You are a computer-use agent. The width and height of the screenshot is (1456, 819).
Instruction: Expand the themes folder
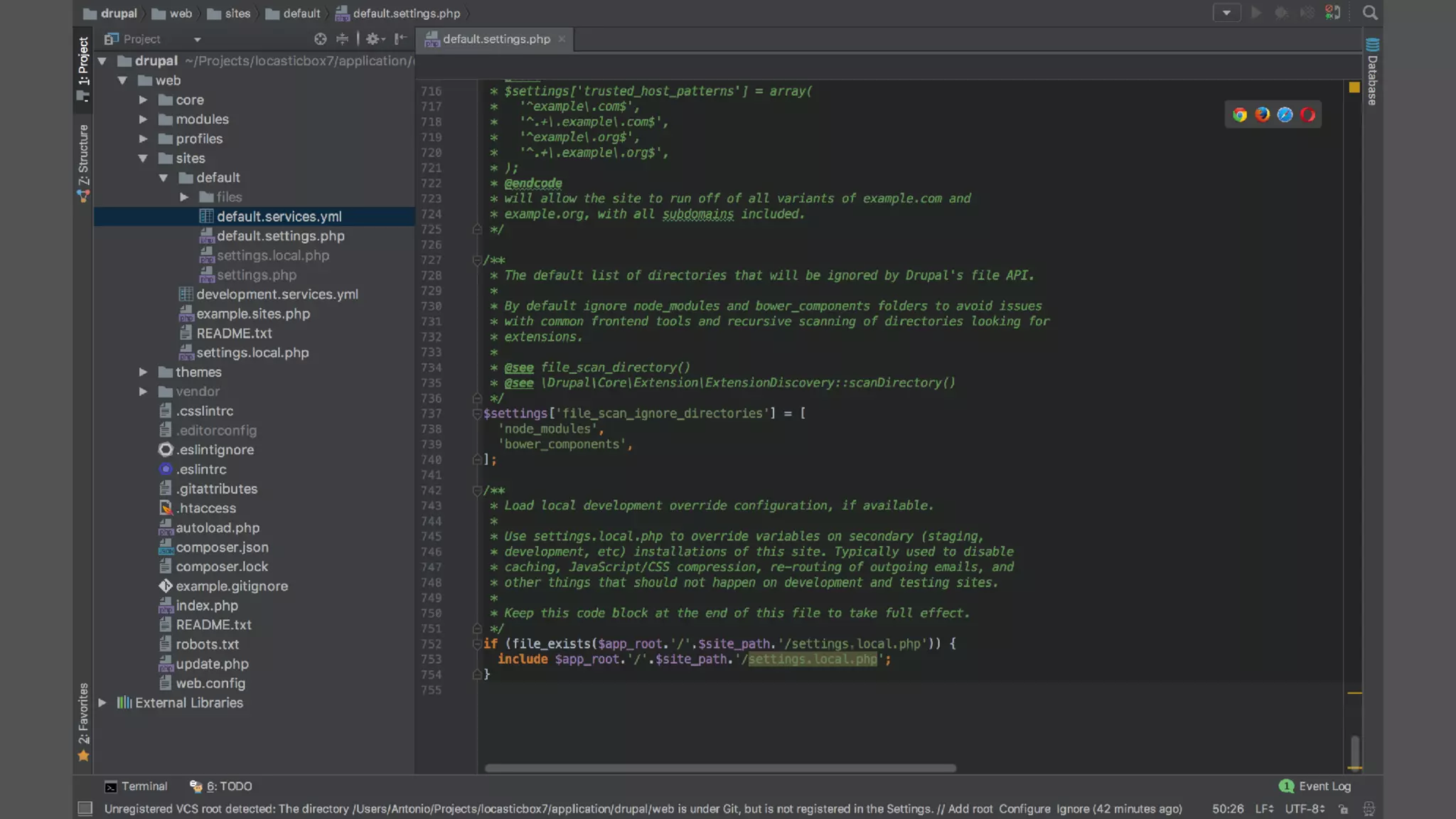pos(143,372)
